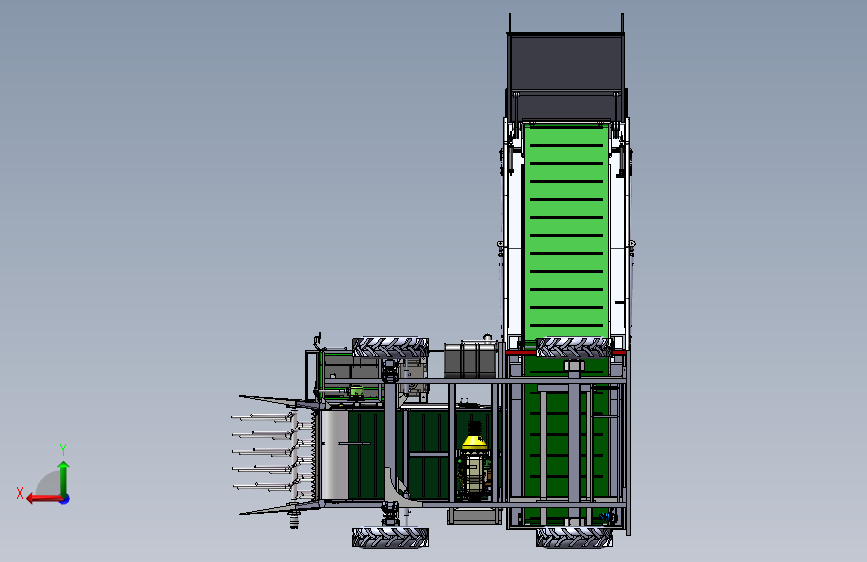
Task: Select the silver cylindrical header drum
Action: (334, 455)
